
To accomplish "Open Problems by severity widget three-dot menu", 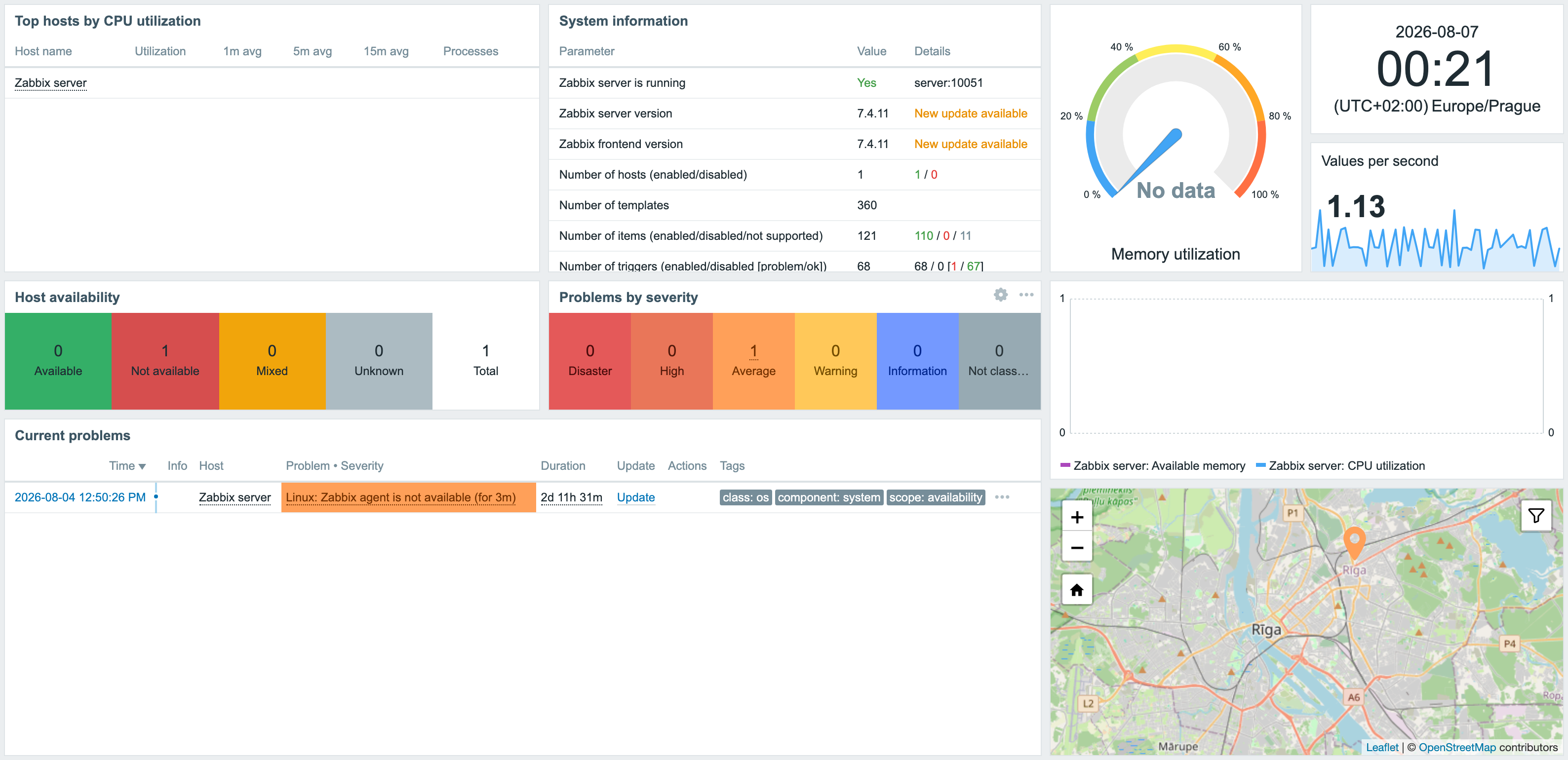I will [x=1026, y=295].
